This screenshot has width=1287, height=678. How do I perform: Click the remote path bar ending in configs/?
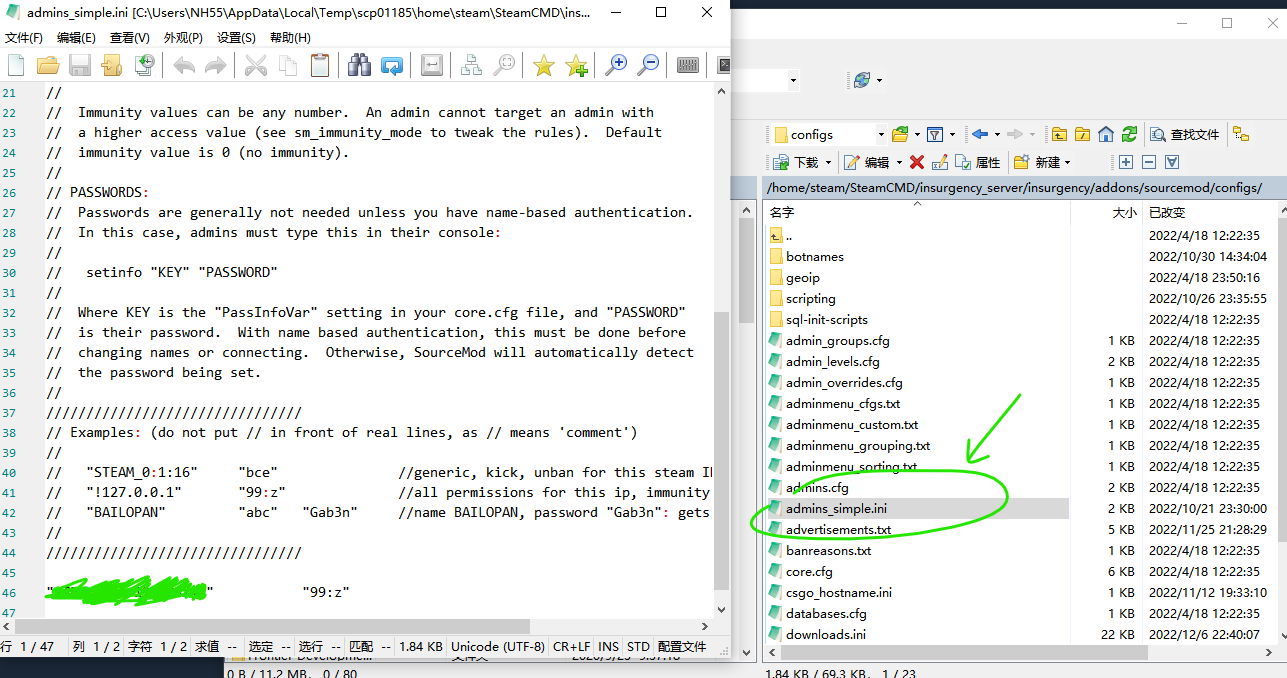[1023, 188]
